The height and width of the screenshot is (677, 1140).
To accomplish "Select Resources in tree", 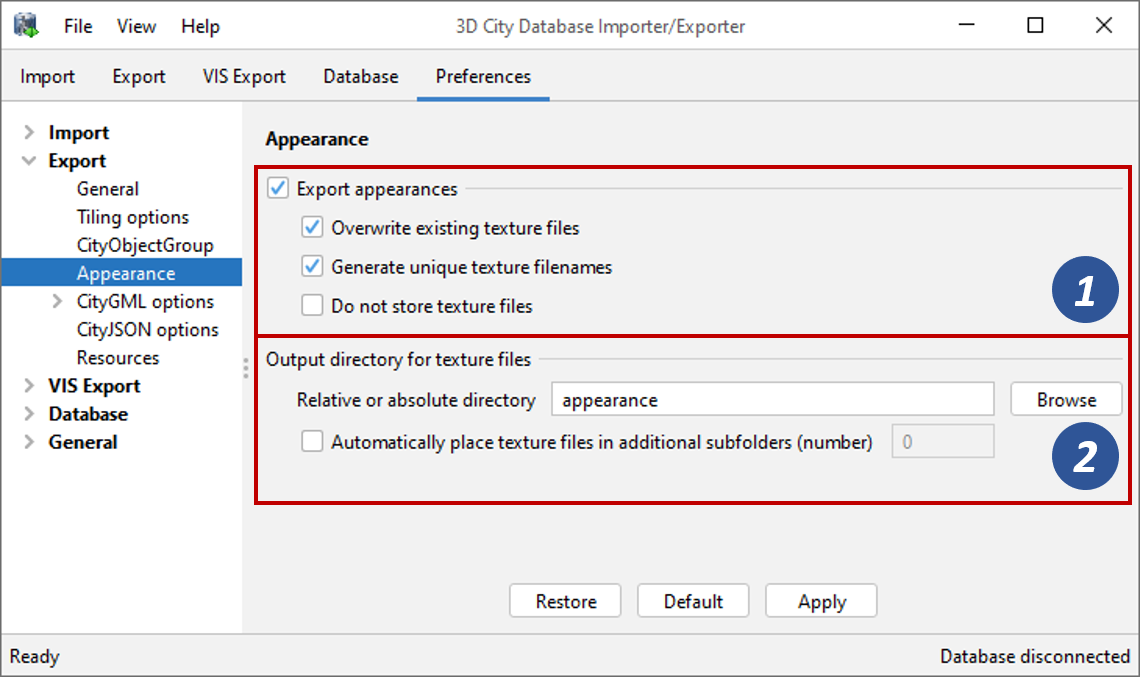I will pyautogui.click(x=118, y=358).
